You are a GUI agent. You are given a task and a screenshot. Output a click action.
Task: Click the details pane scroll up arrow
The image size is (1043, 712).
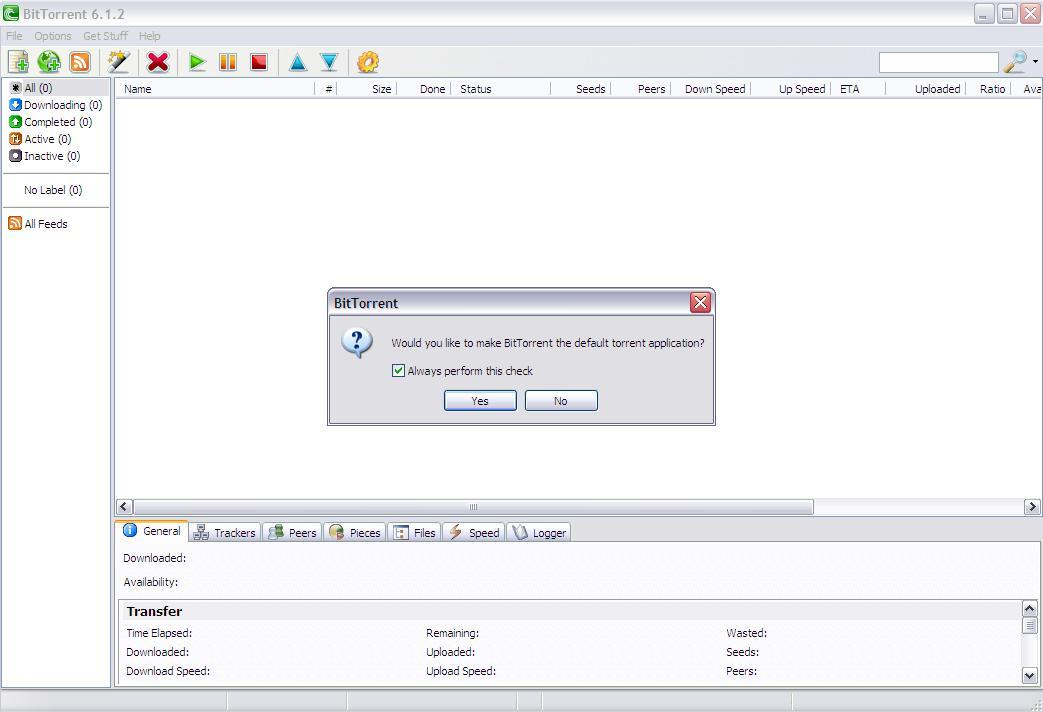pyautogui.click(x=1029, y=608)
